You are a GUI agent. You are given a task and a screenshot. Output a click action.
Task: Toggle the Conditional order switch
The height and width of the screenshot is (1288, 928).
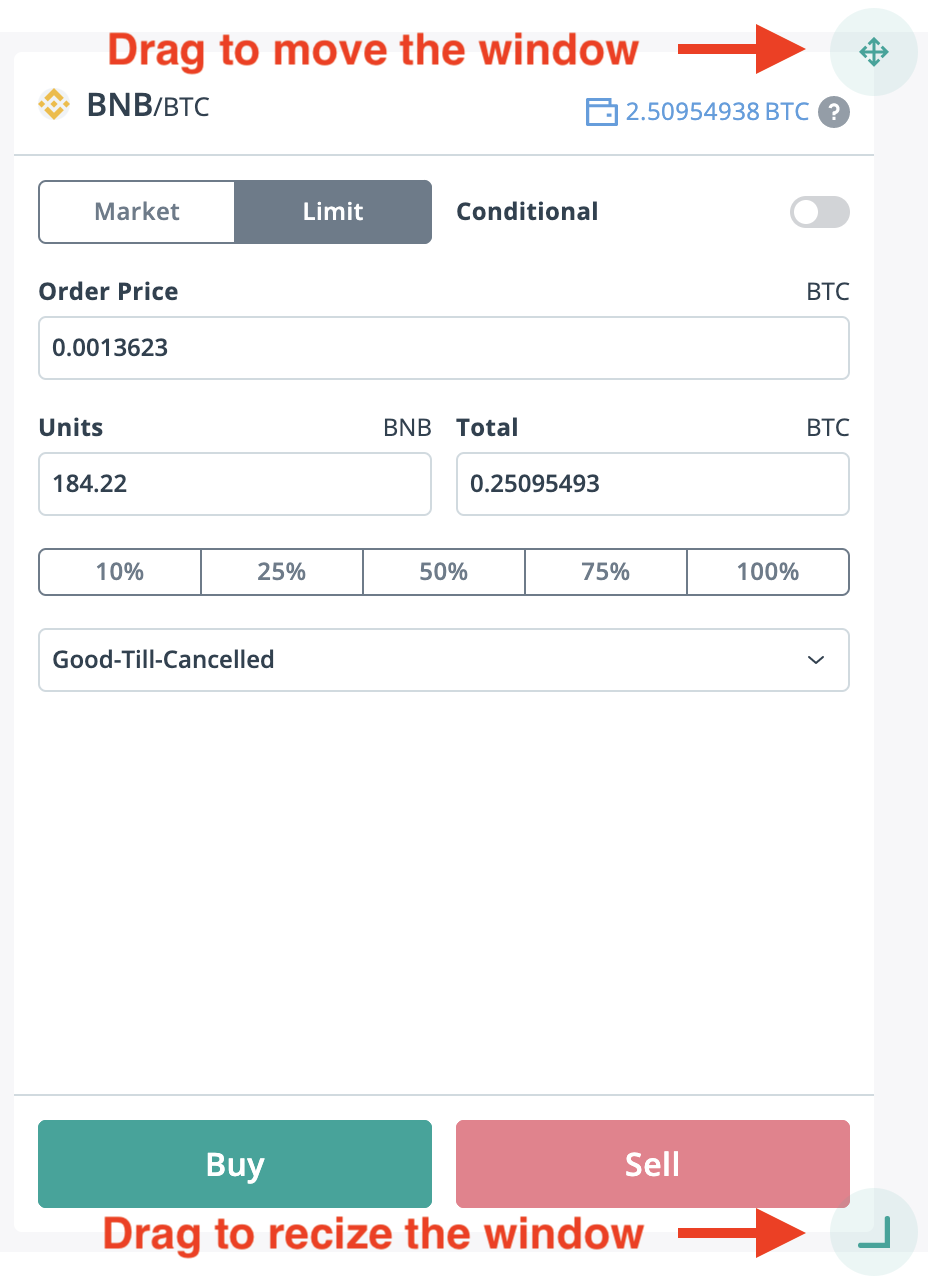[819, 212]
